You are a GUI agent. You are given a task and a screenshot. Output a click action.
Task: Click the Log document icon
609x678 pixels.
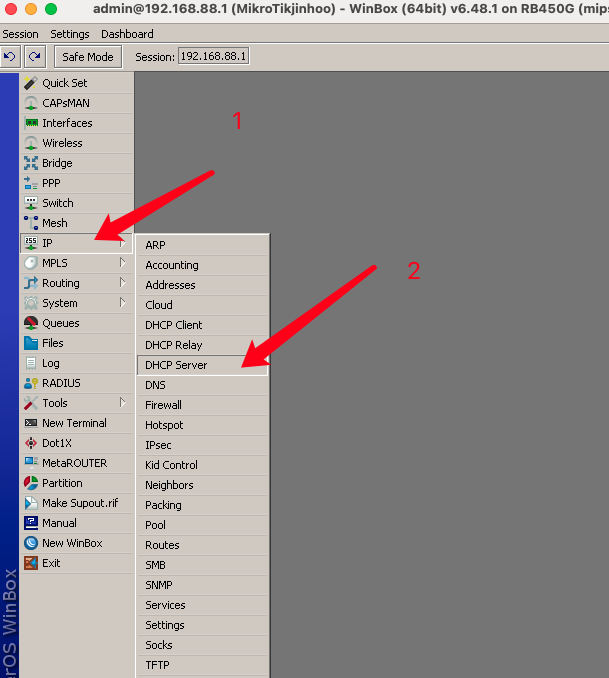coord(31,363)
